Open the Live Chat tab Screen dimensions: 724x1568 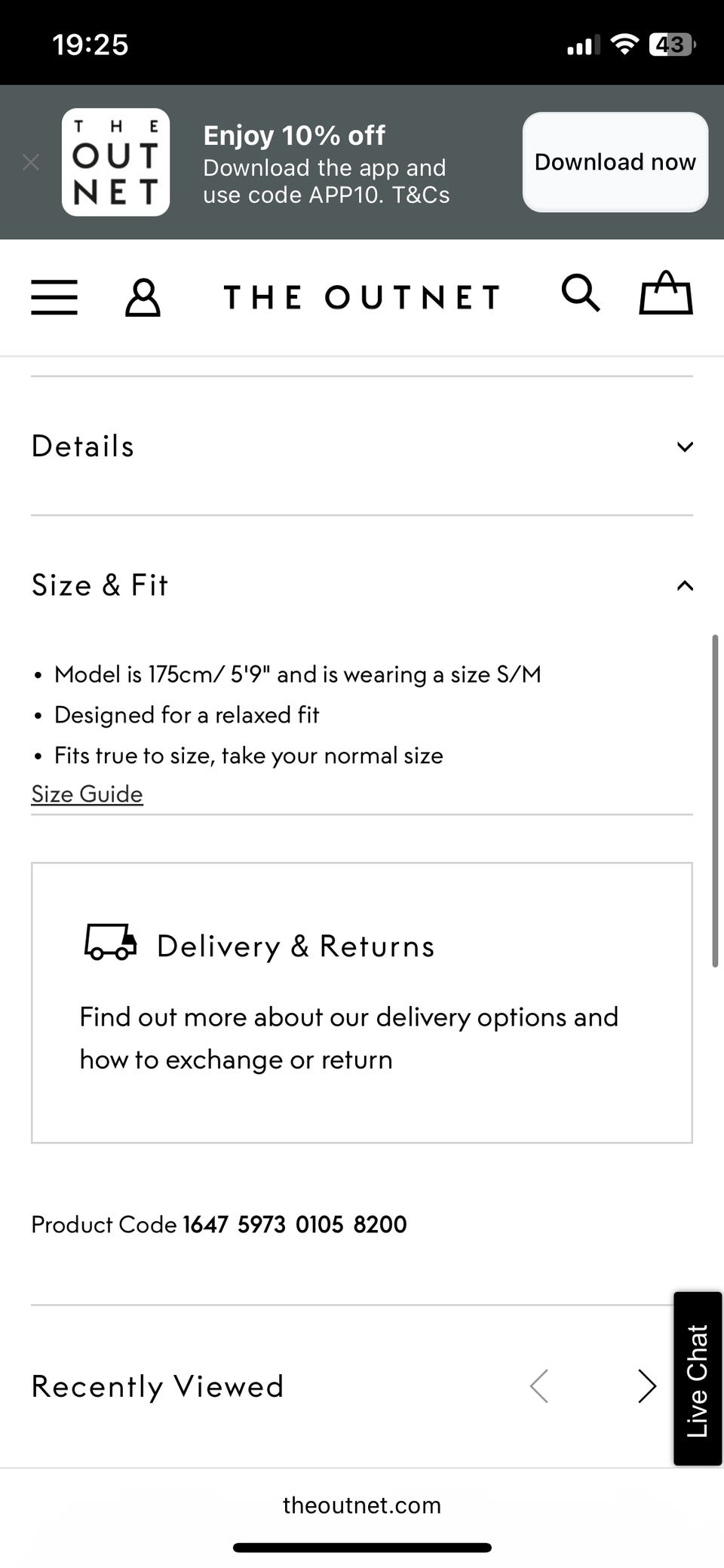click(x=698, y=1379)
